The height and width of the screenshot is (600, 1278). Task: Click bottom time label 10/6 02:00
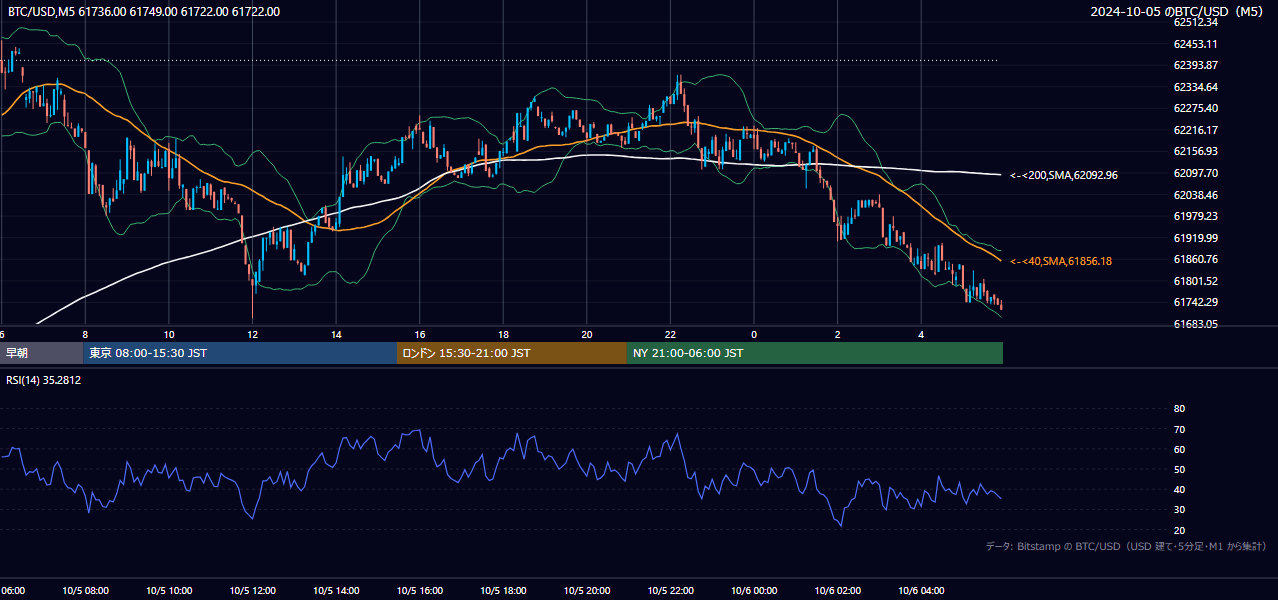pyautogui.click(x=838, y=591)
